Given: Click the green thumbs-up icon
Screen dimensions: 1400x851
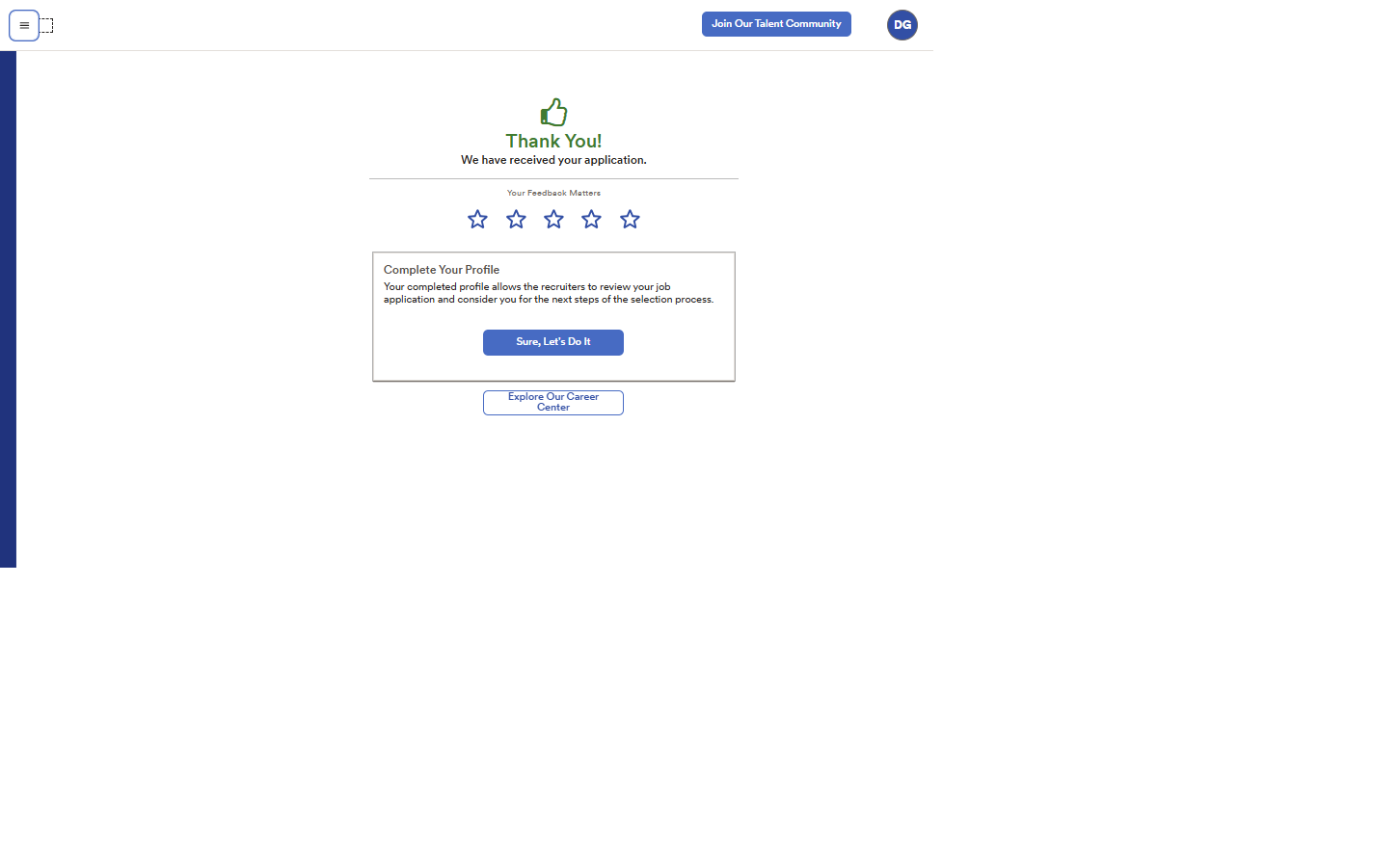Looking at the screenshot, I should [553, 113].
